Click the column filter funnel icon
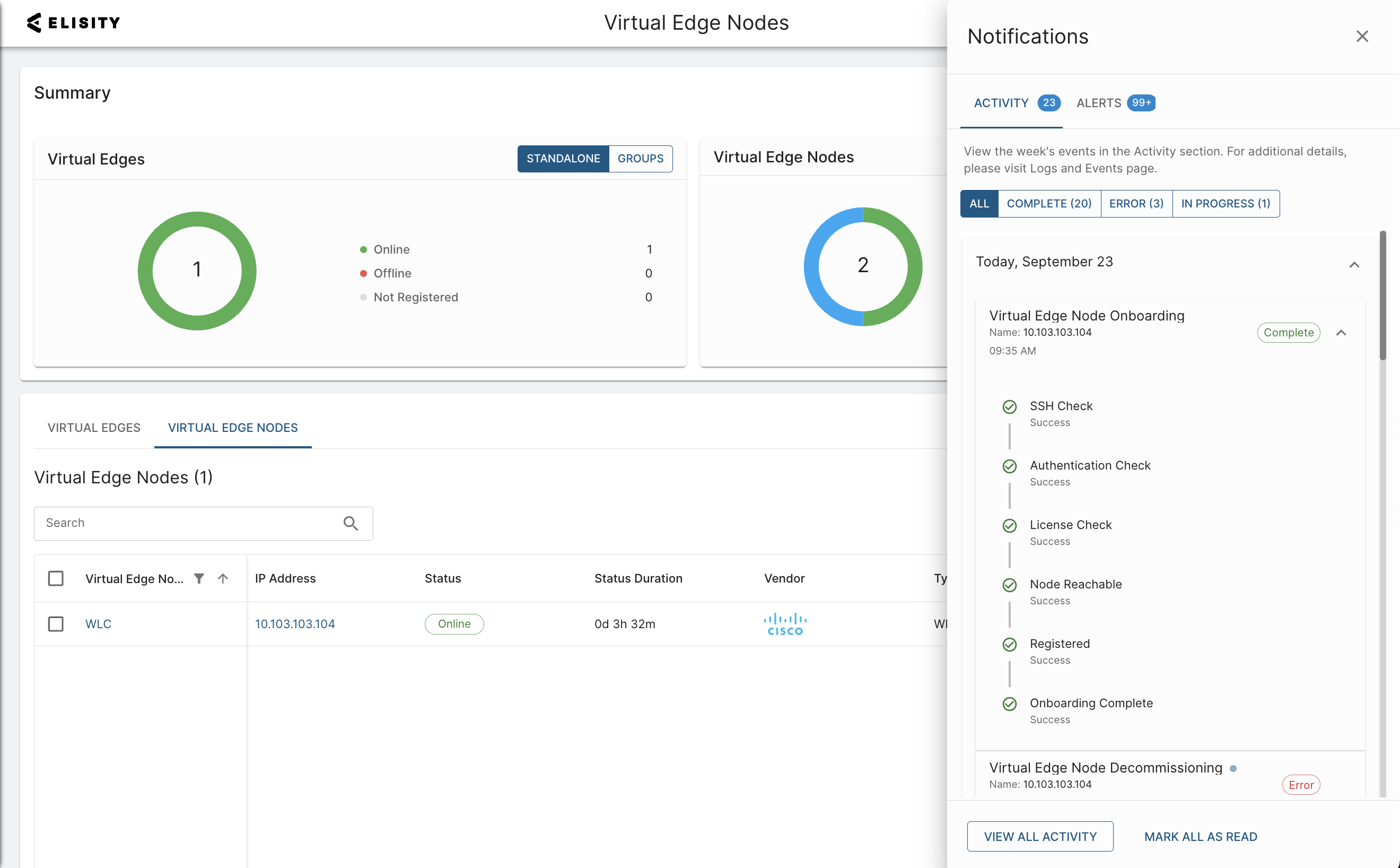1400x868 pixels. tap(198, 578)
